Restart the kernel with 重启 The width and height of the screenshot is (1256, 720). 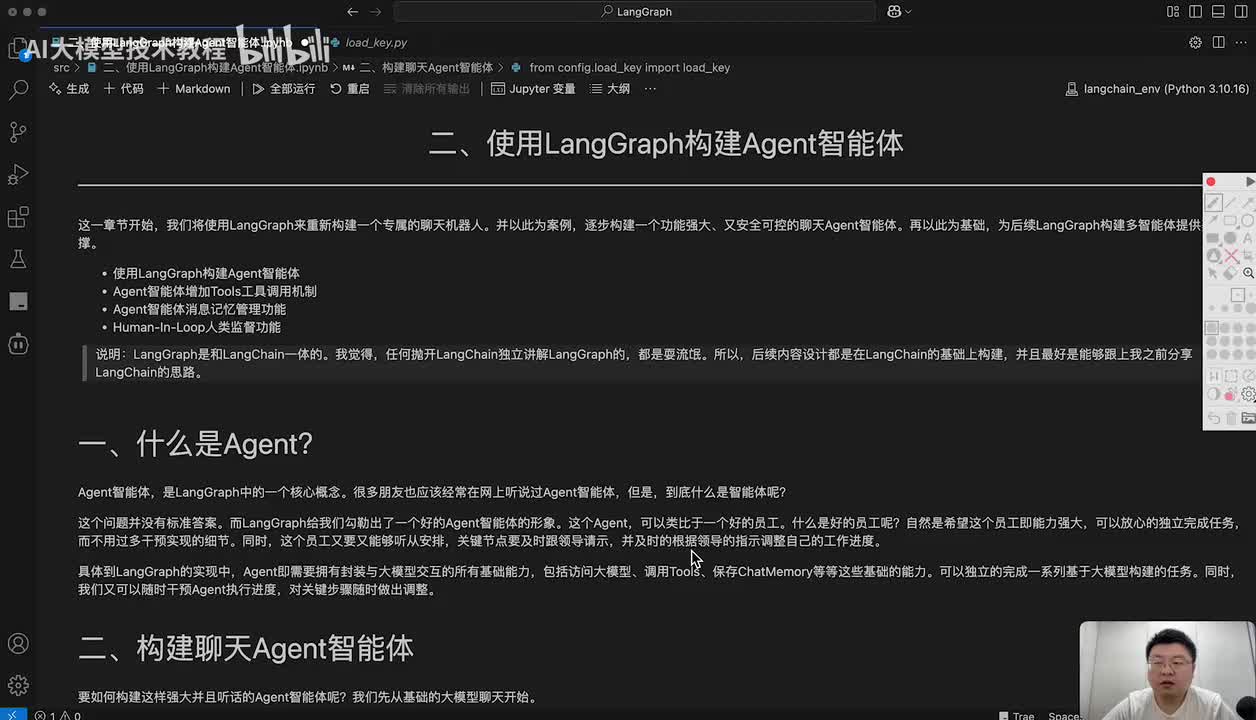pyautogui.click(x=350, y=89)
